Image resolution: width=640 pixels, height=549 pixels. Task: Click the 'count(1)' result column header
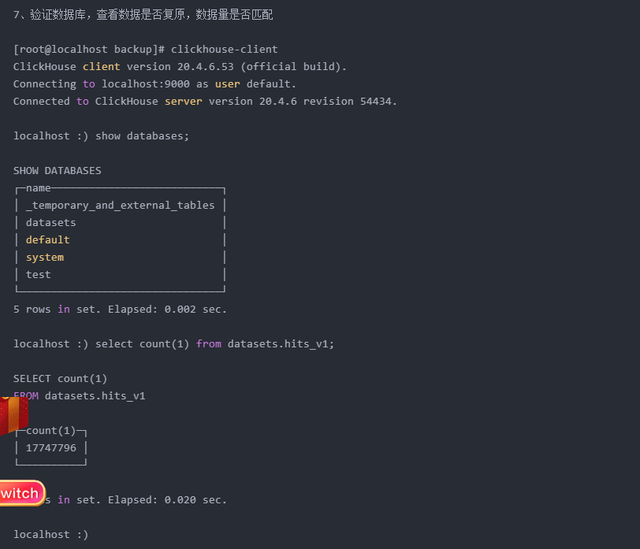coord(51,430)
